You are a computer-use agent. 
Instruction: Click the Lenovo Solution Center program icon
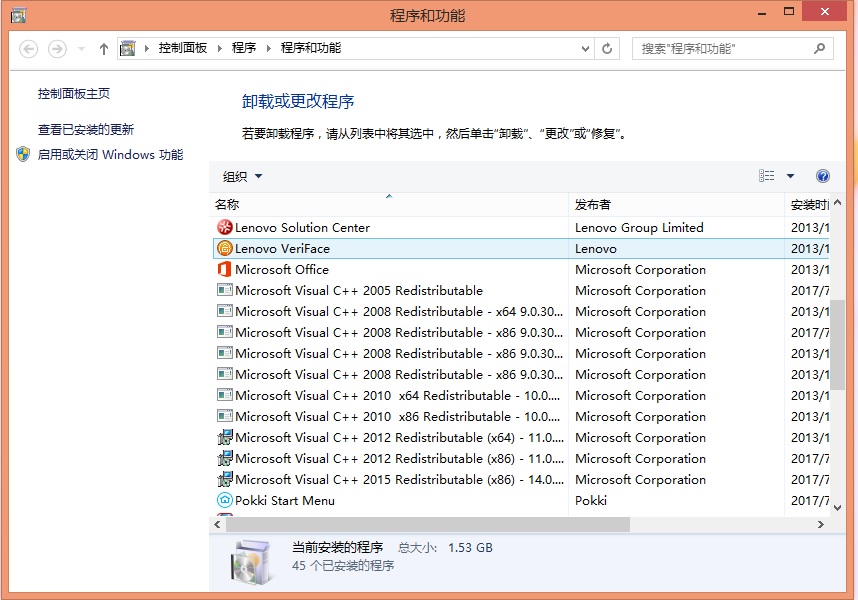(224, 227)
